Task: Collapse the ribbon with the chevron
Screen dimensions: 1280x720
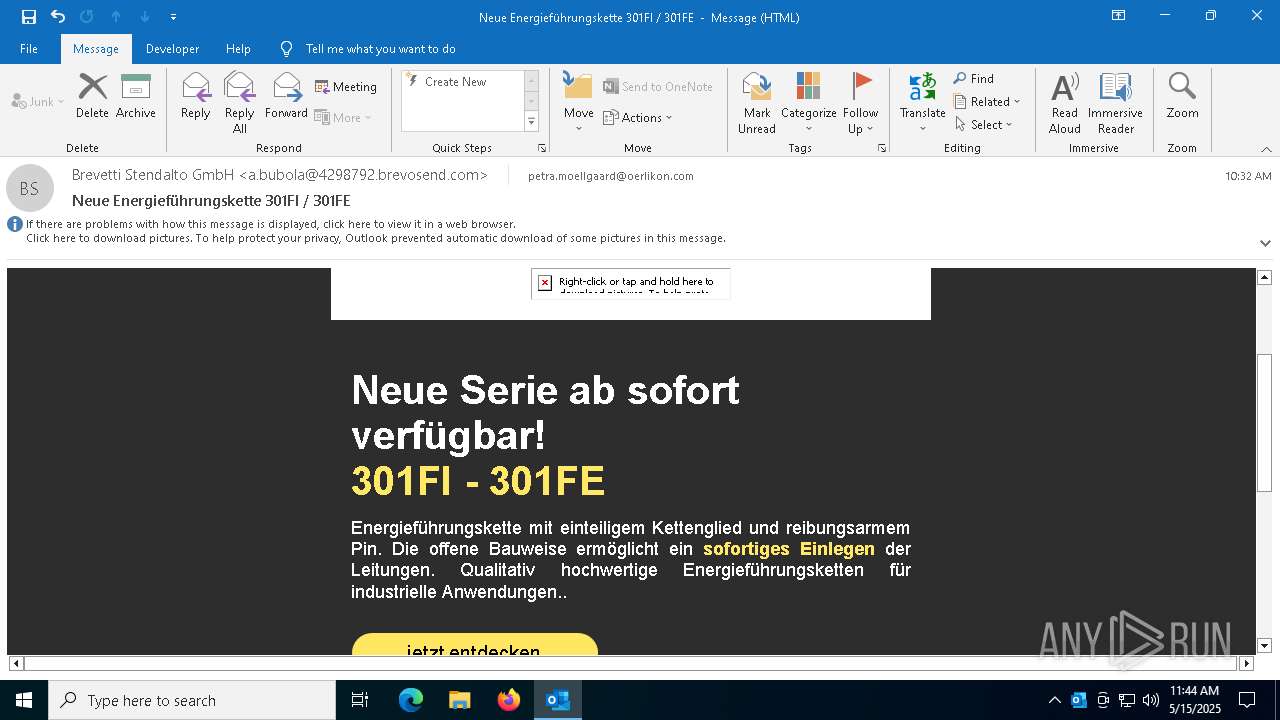Action: [x=1265, y=149]
